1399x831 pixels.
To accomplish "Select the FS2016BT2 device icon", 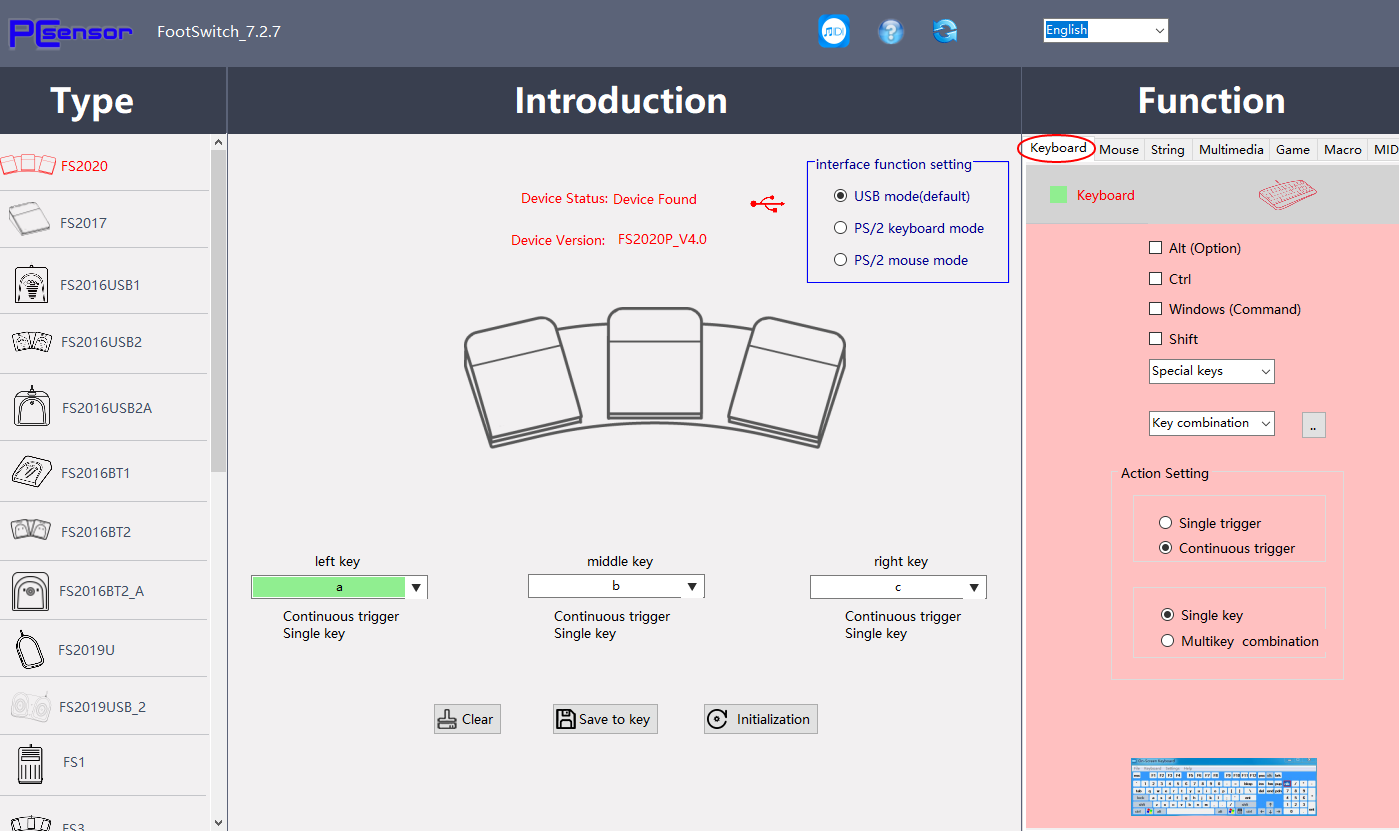I will tap(31, 529).
